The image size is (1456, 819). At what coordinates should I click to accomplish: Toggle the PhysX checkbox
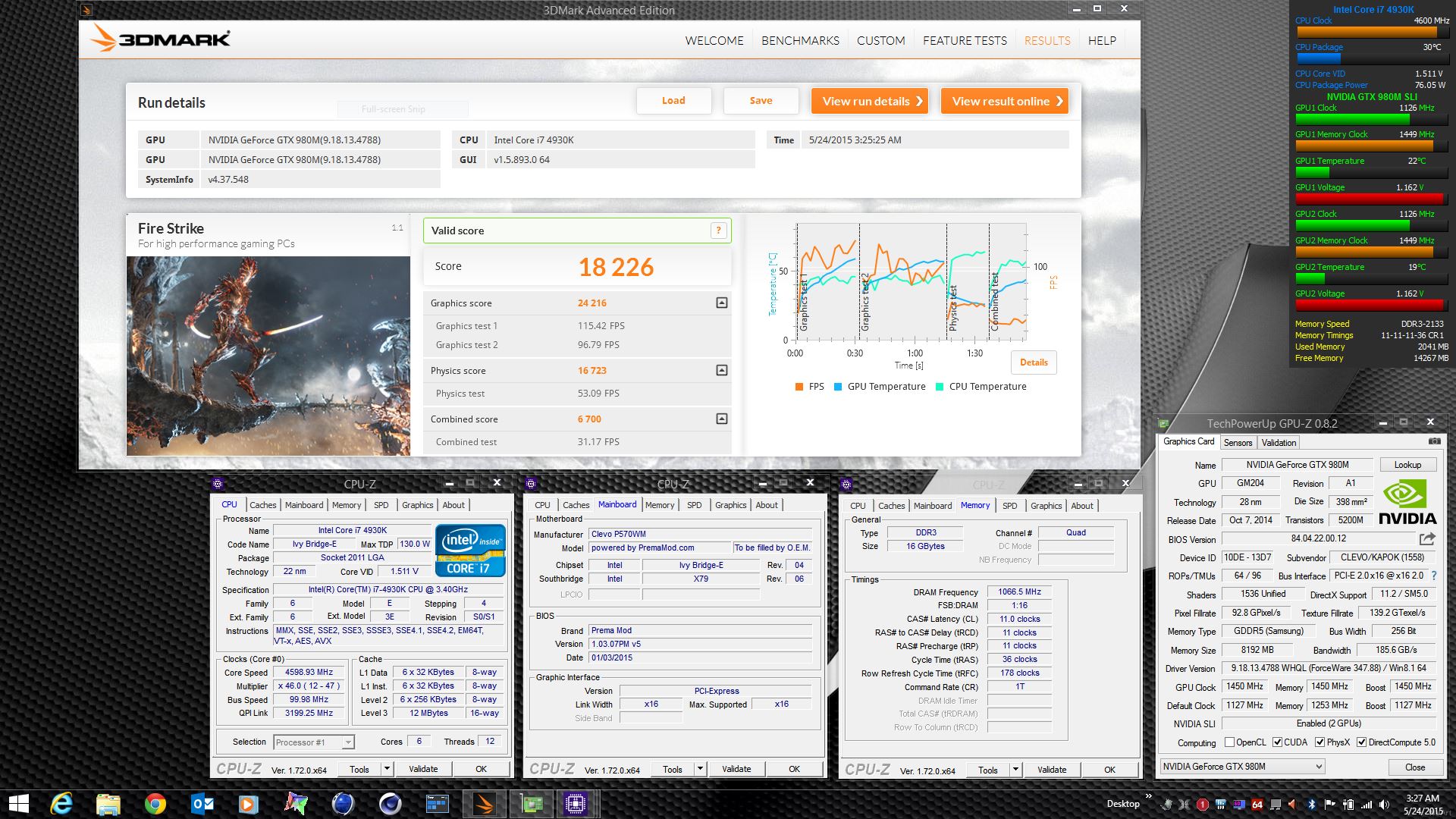1320,742
